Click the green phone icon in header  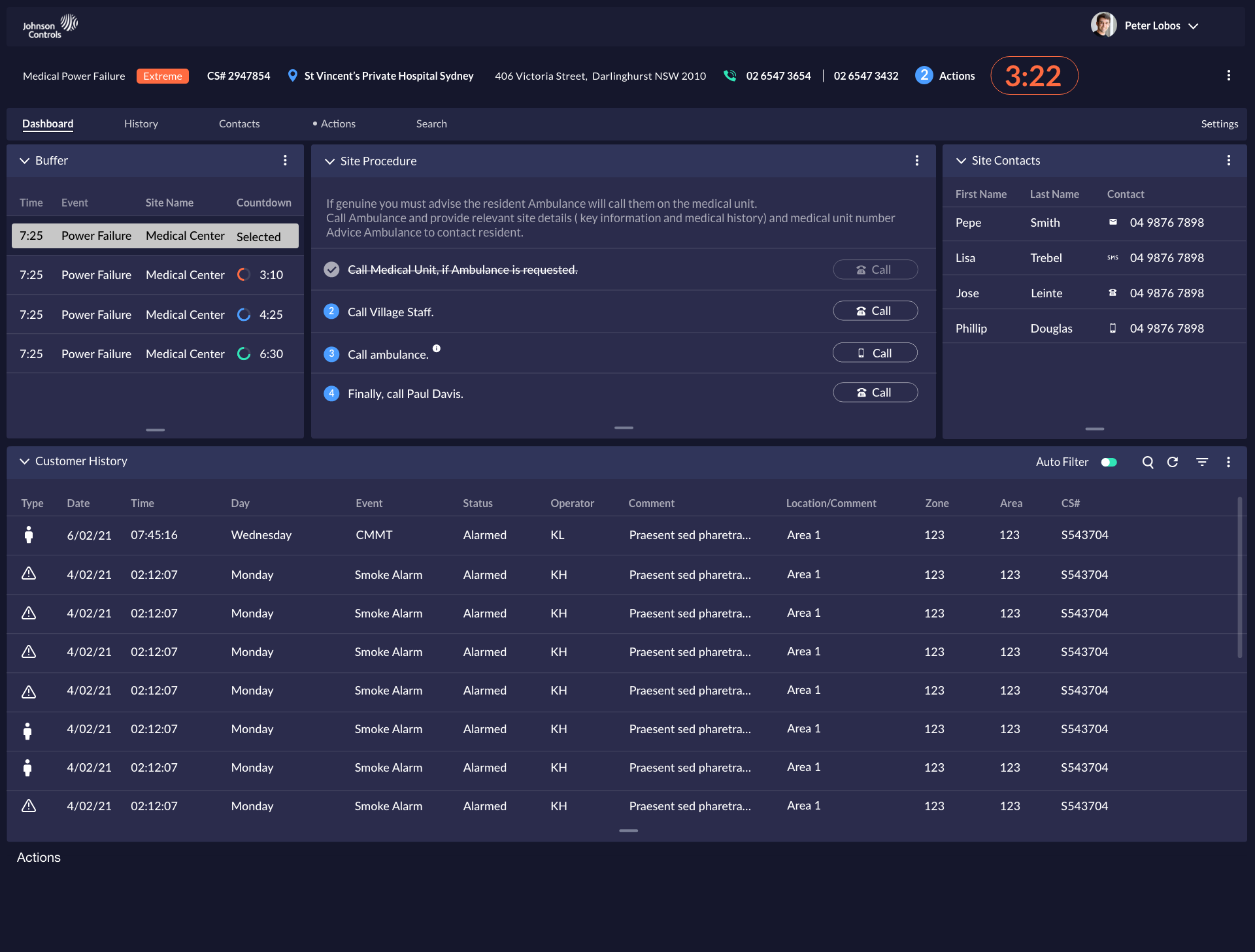[x=729, y=76]
